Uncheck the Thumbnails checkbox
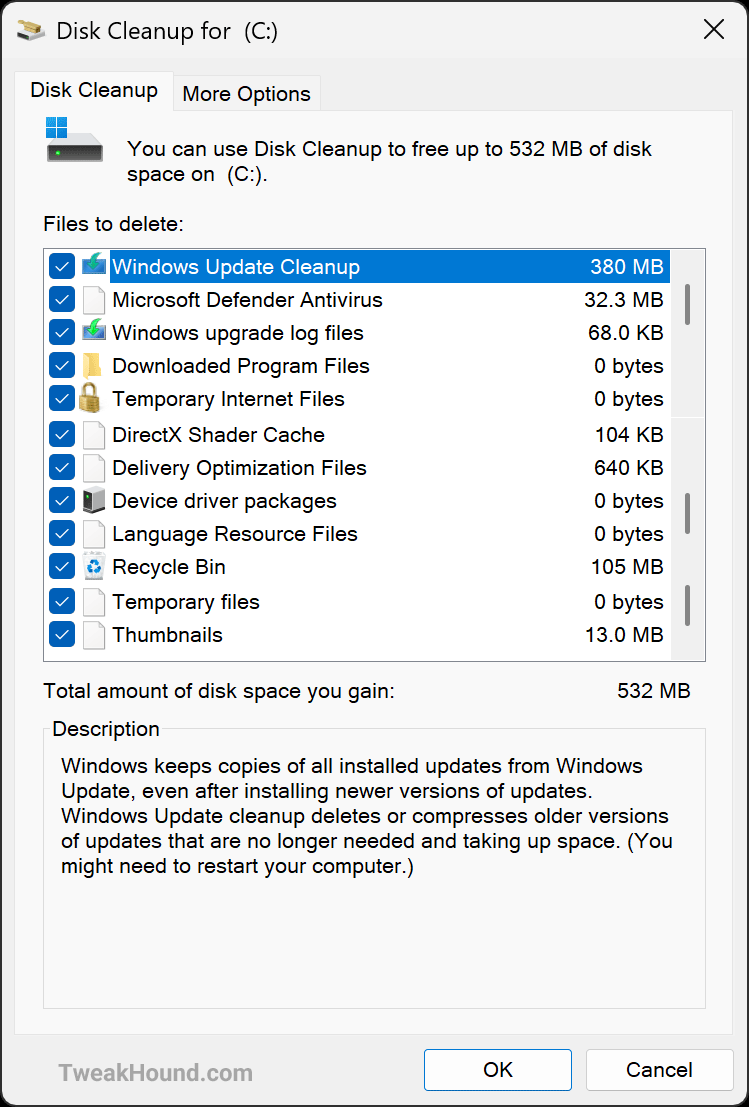Image resolution: width=749 pixels, height=1107 pixels. (x=62, y=635)
